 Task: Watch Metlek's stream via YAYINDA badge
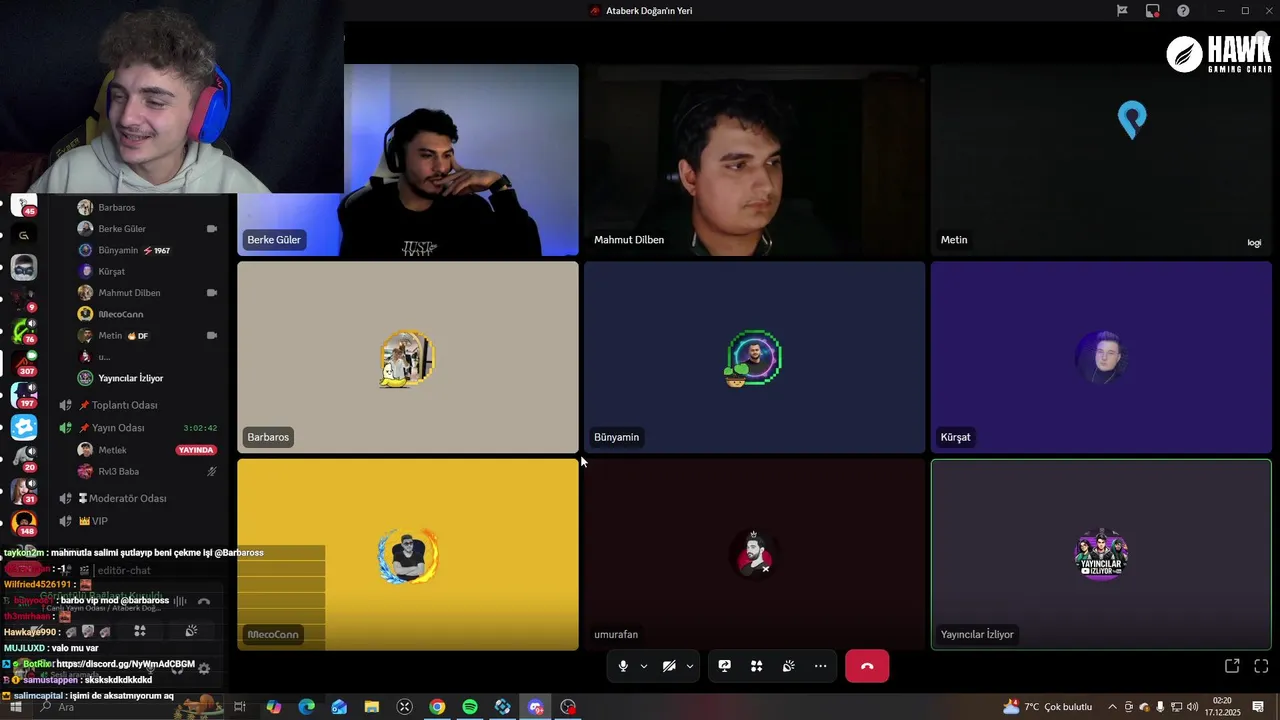click(x=196, y=450)
